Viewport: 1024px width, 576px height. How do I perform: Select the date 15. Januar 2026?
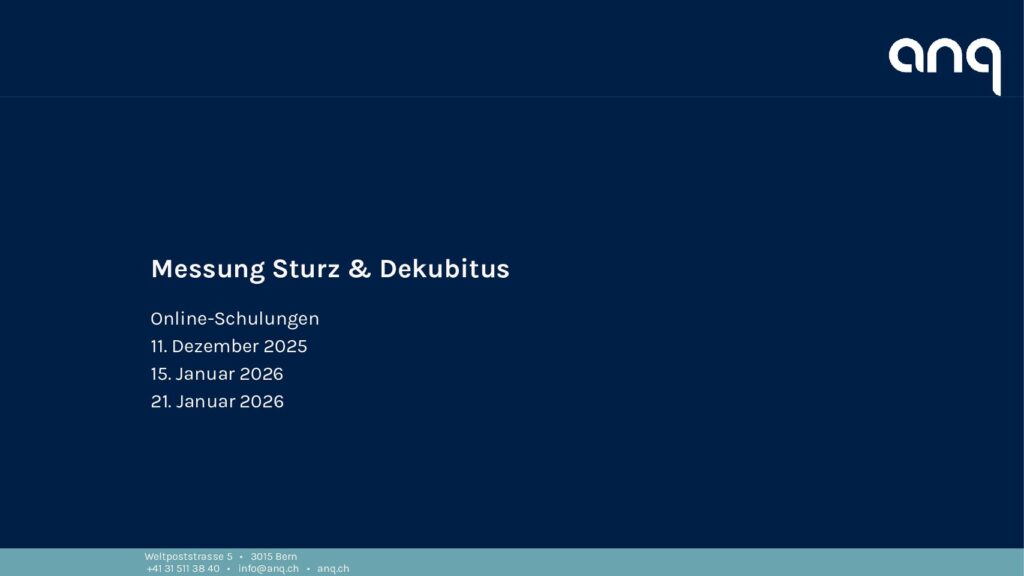pyautogui.click(x=217, y=374)
